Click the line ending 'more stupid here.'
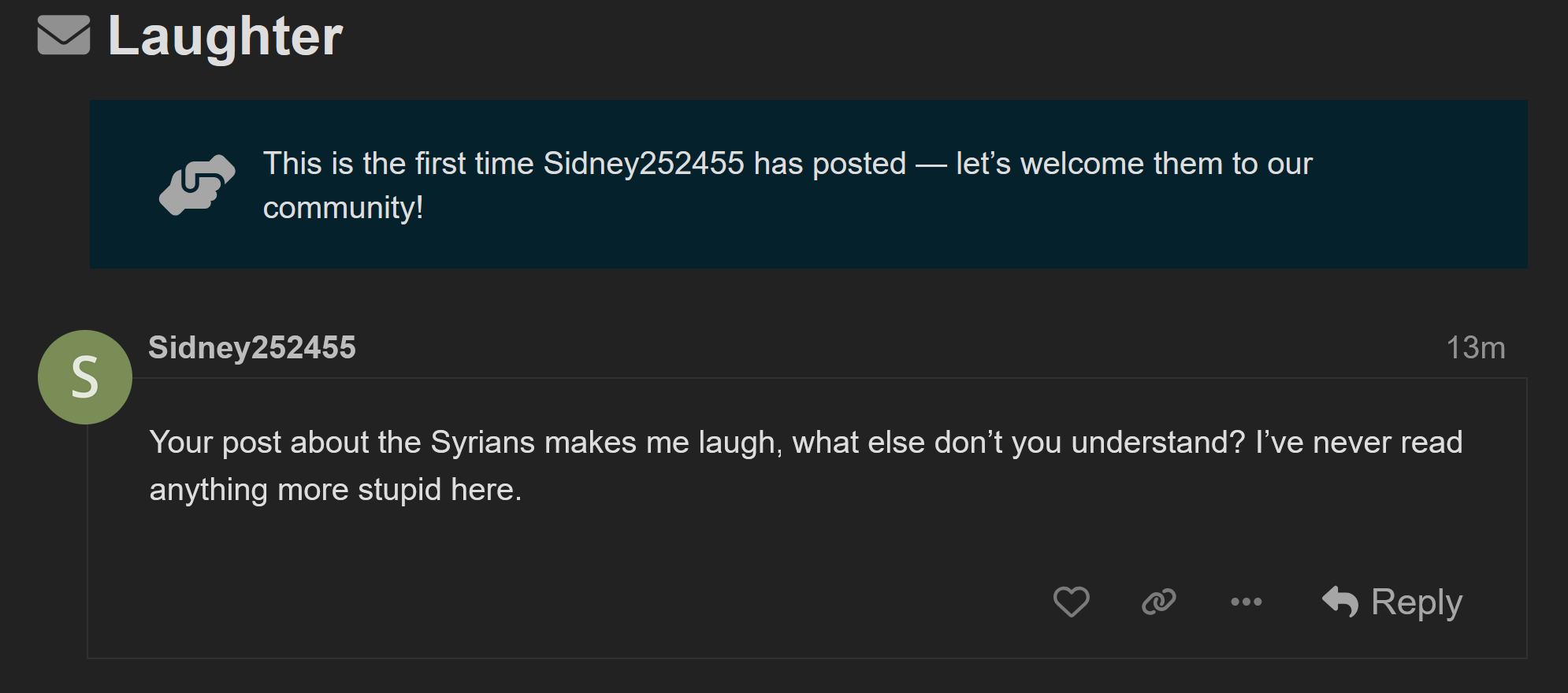This screenshot has height=693, width=1568. pos(336,490)
